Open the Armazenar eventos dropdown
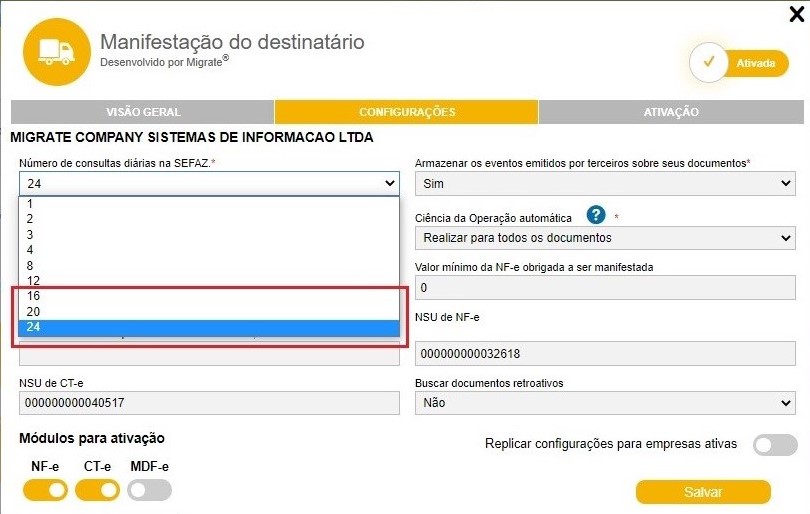 (604, 184)
